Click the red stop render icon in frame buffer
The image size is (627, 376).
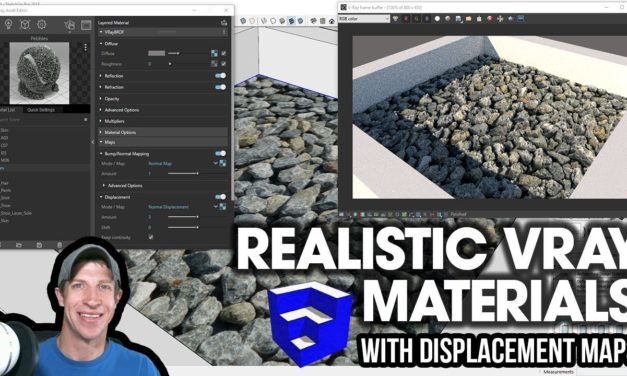coord(489,18)
